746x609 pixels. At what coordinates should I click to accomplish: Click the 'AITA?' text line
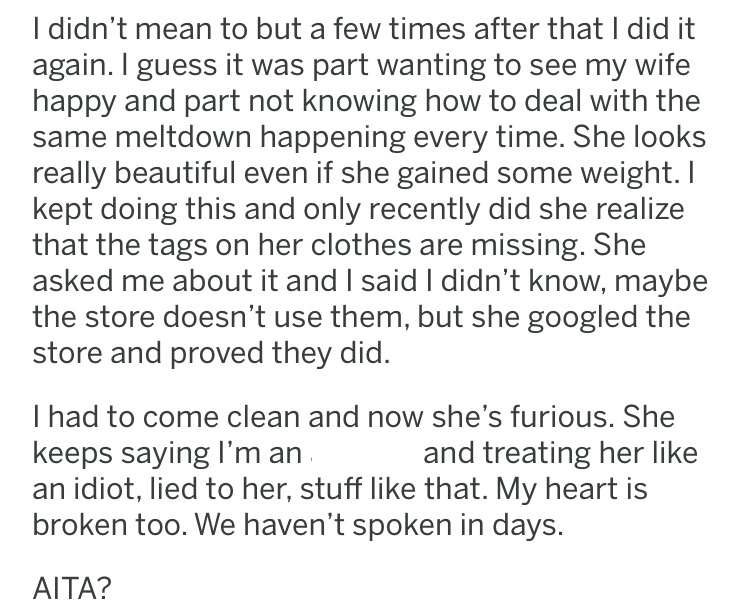point(71,588)
